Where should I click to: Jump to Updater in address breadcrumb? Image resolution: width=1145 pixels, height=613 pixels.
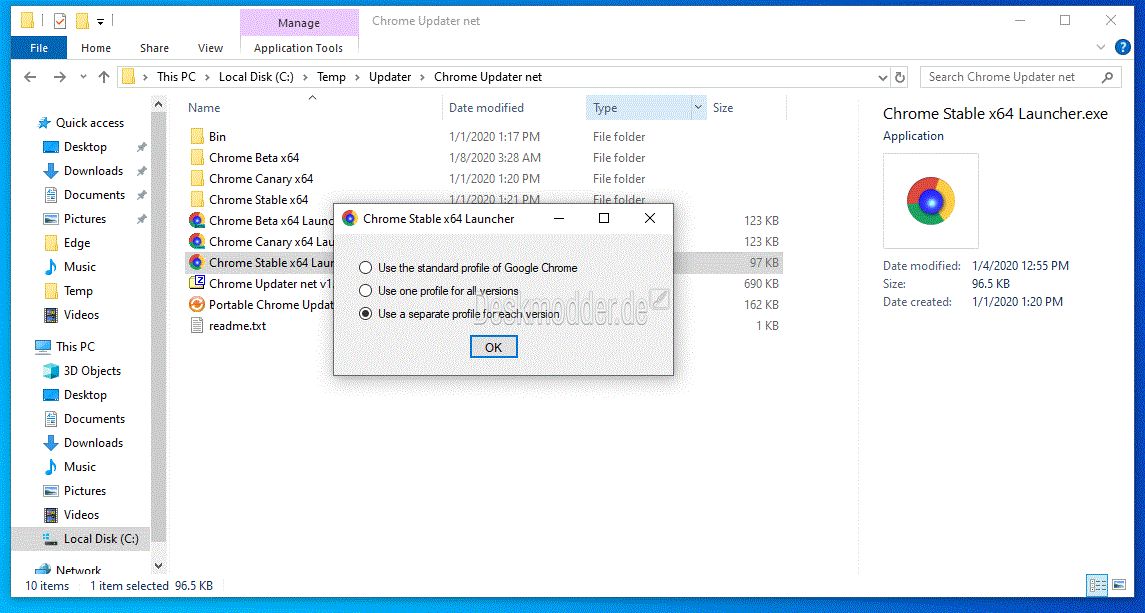coord(390,77)
